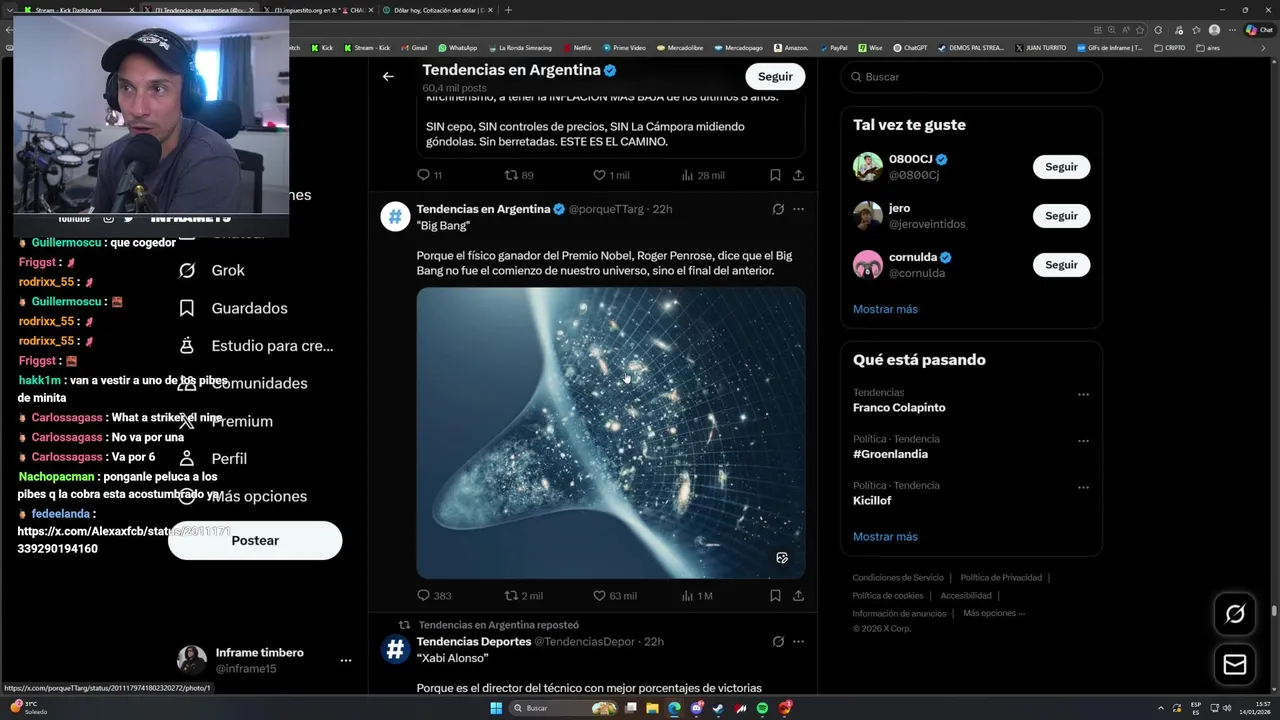View analytics of Big Bang post showing 1M
Image resolution: width=1280 pixels, height=720 pixels.
(x=696, y=595)
